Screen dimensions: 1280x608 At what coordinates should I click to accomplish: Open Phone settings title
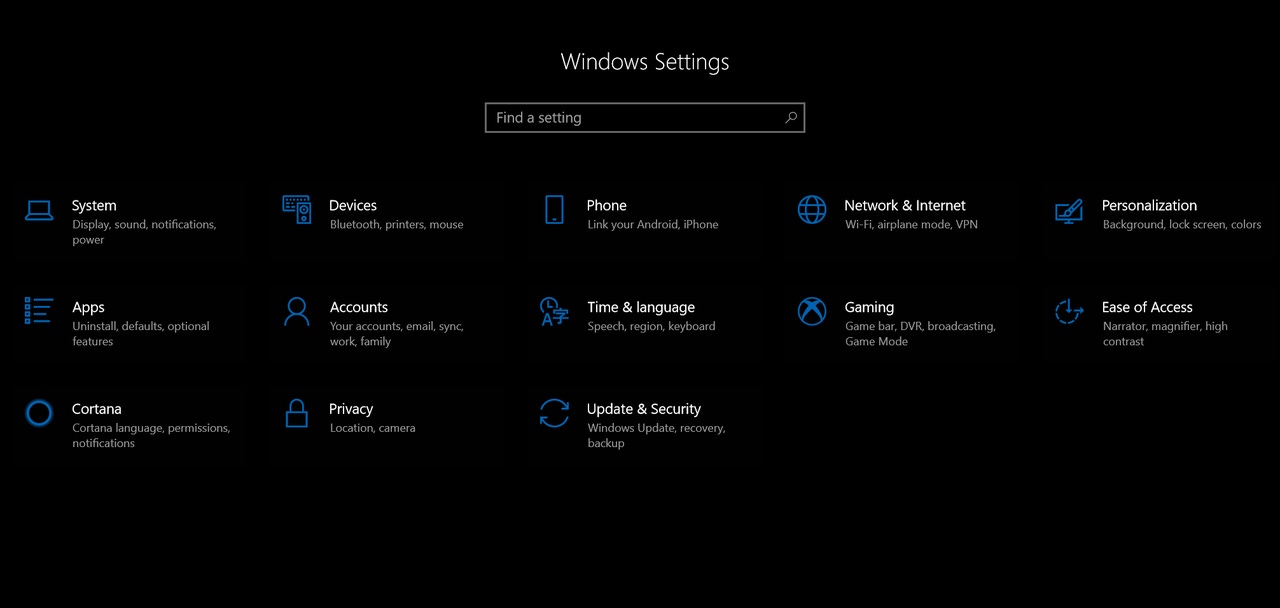pyautogui.click(x=607, y=205)
